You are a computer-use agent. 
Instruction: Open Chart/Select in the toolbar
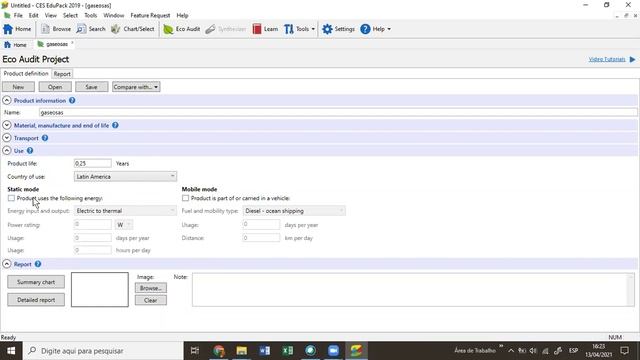[133, 29]
